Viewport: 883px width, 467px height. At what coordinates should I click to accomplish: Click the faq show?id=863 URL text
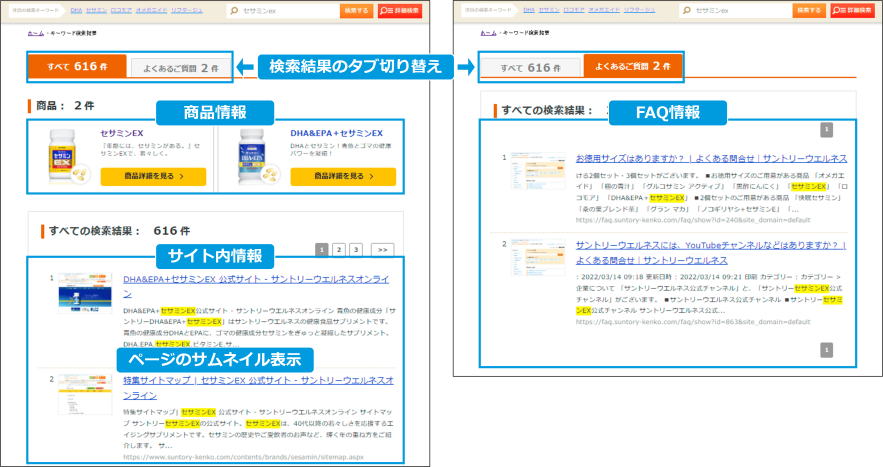(x=693, y=322)
